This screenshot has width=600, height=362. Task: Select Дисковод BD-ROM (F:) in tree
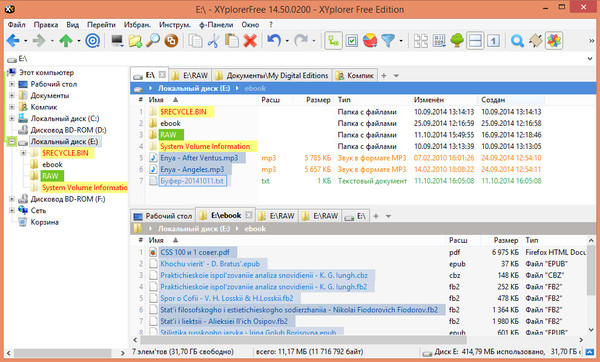(67, 199)
